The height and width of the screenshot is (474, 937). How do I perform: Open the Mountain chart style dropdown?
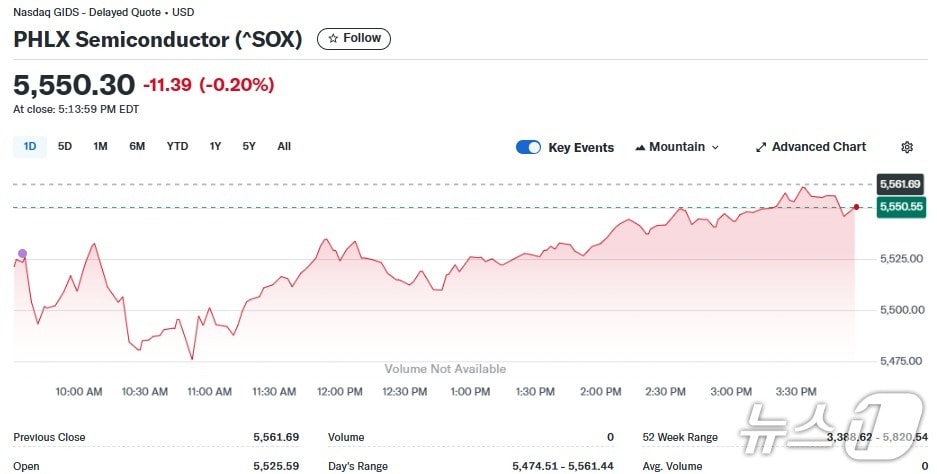pyautogui.click(x=677, y=147)
